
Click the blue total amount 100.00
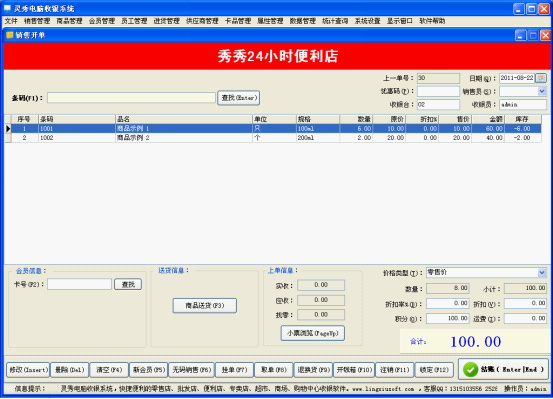475,342
